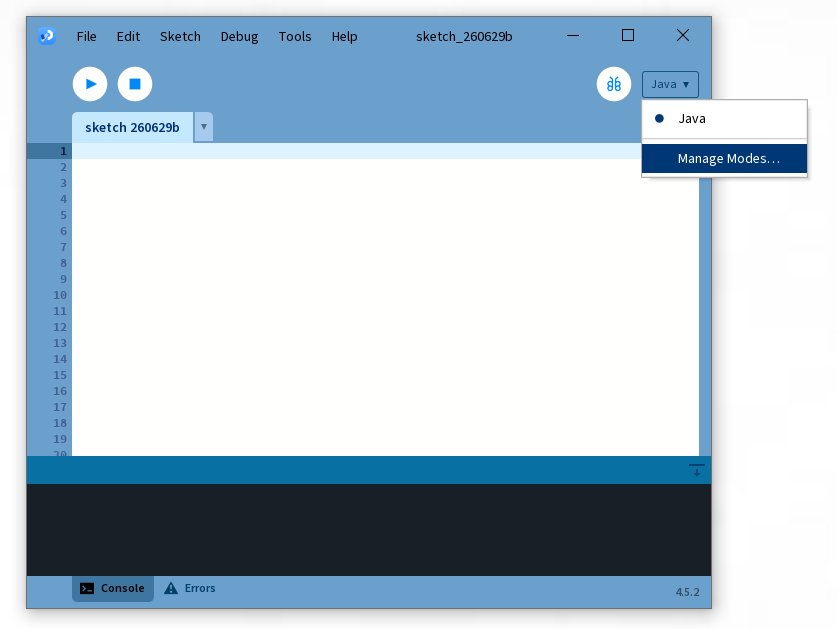
Task: Switch to the Console panel
Action: pyautogui.click(x=113, y=588)
